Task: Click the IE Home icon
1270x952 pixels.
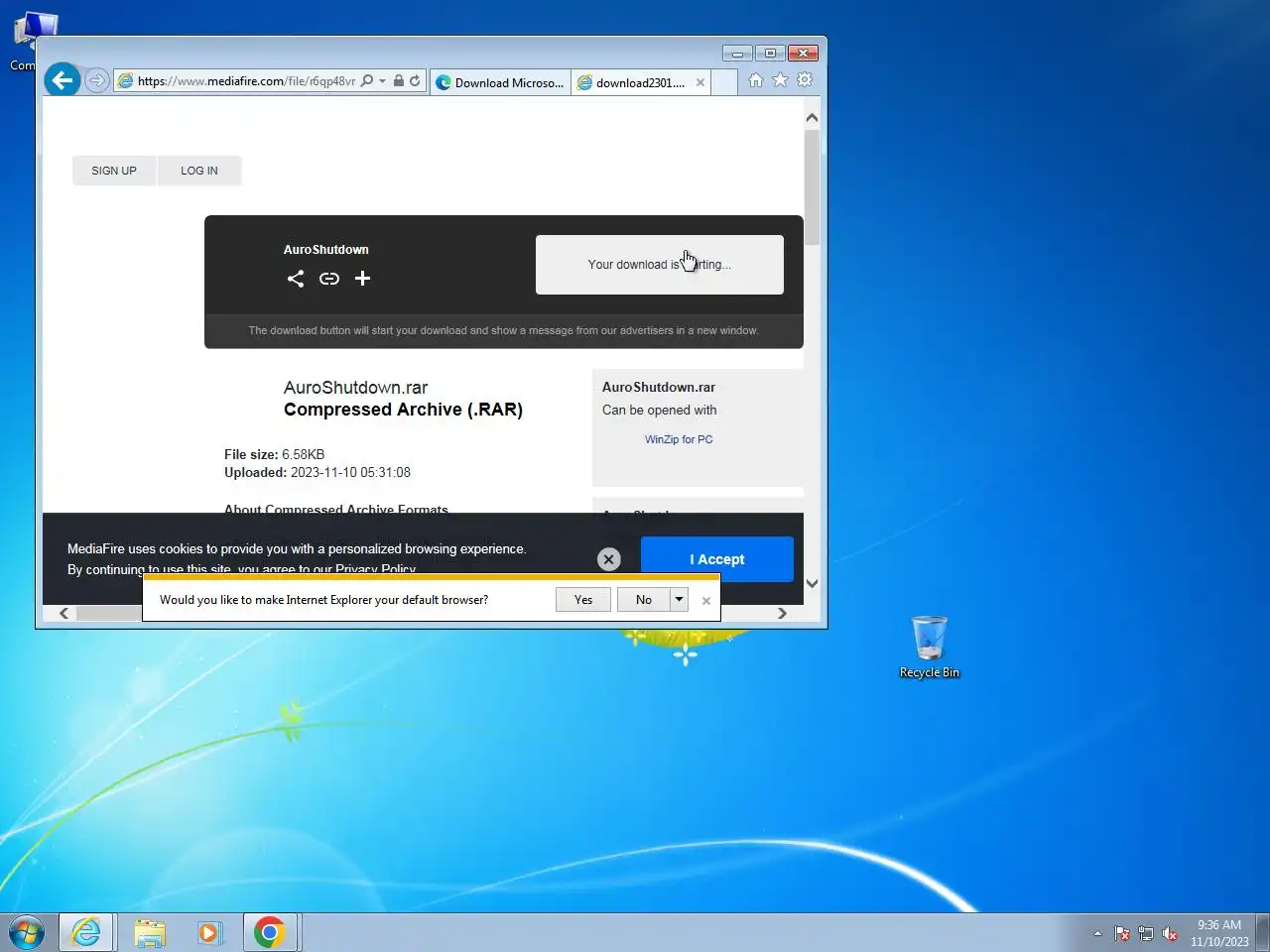Action: [x=756, y=80]
